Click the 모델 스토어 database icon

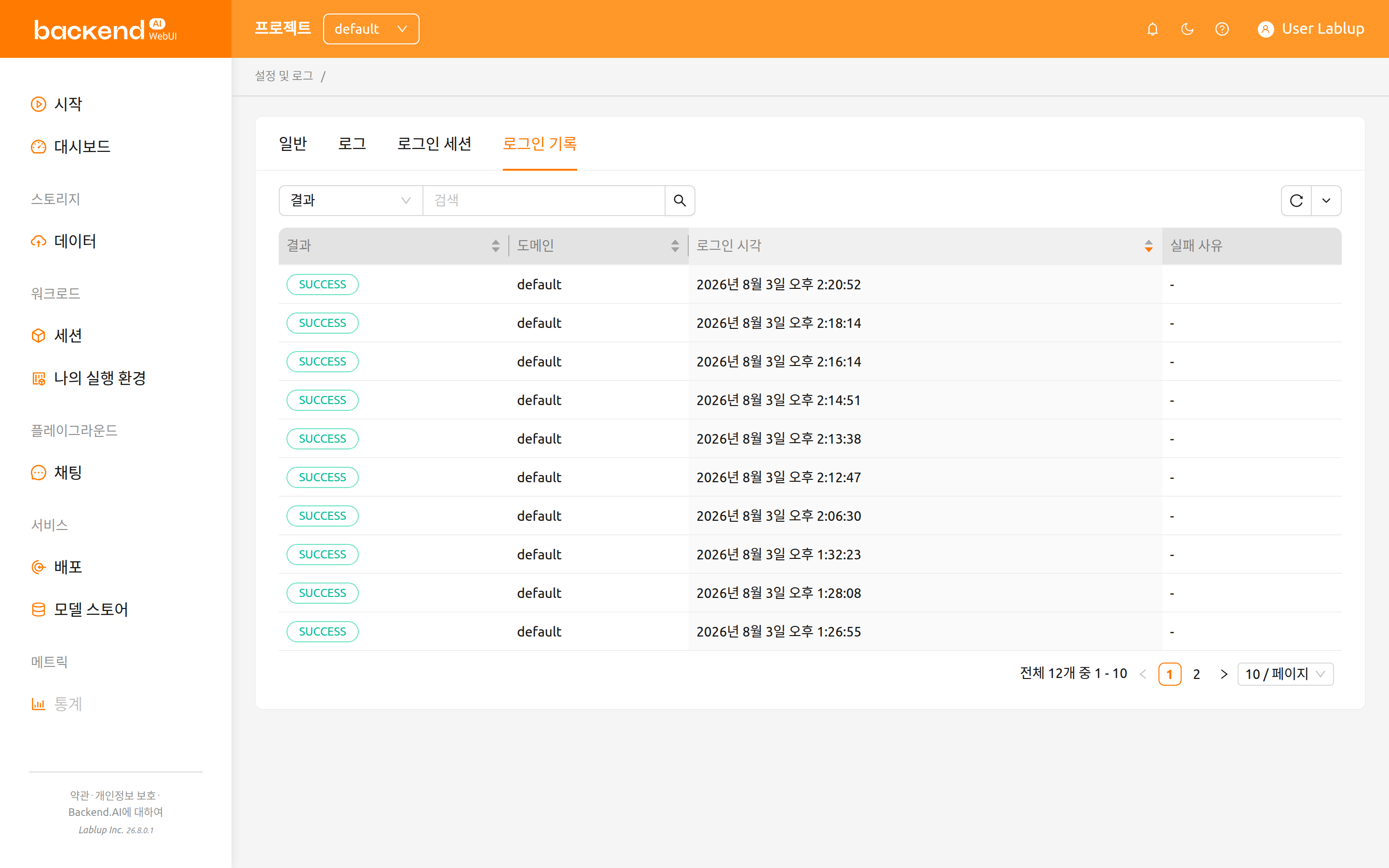point(39,610)
